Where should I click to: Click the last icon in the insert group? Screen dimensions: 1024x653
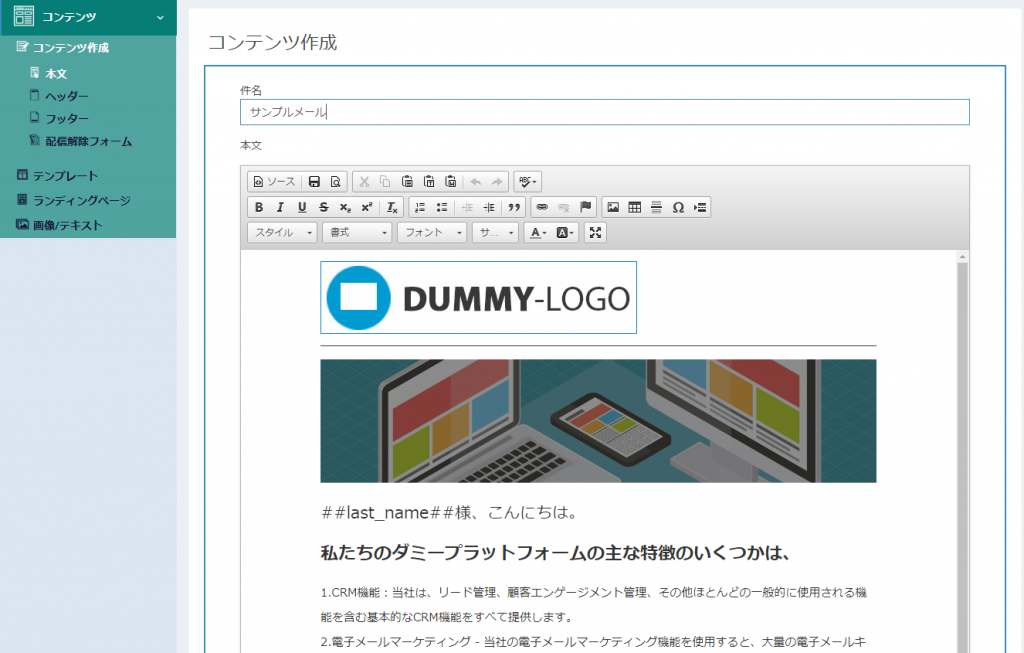point(700,207)
